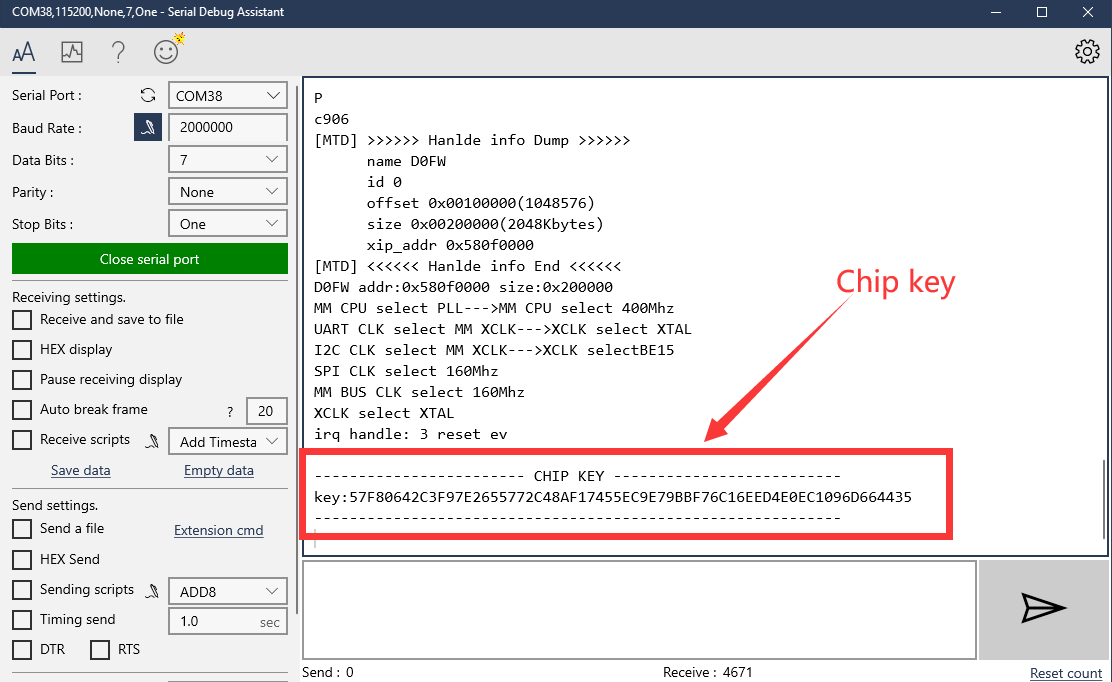Click the 'Receive : 4671' counter
1112x682 pixels.
pyautogui.click(x=707, y=672)
